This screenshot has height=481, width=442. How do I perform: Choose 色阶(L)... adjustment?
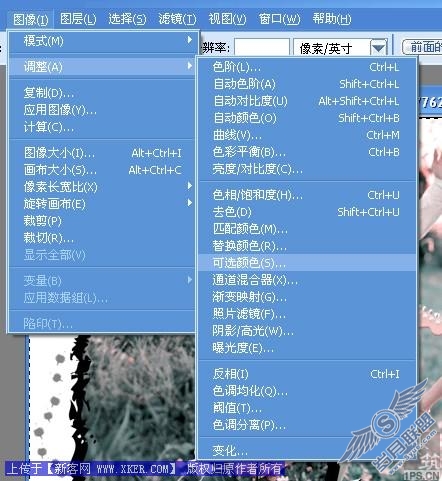coord(307,67)
